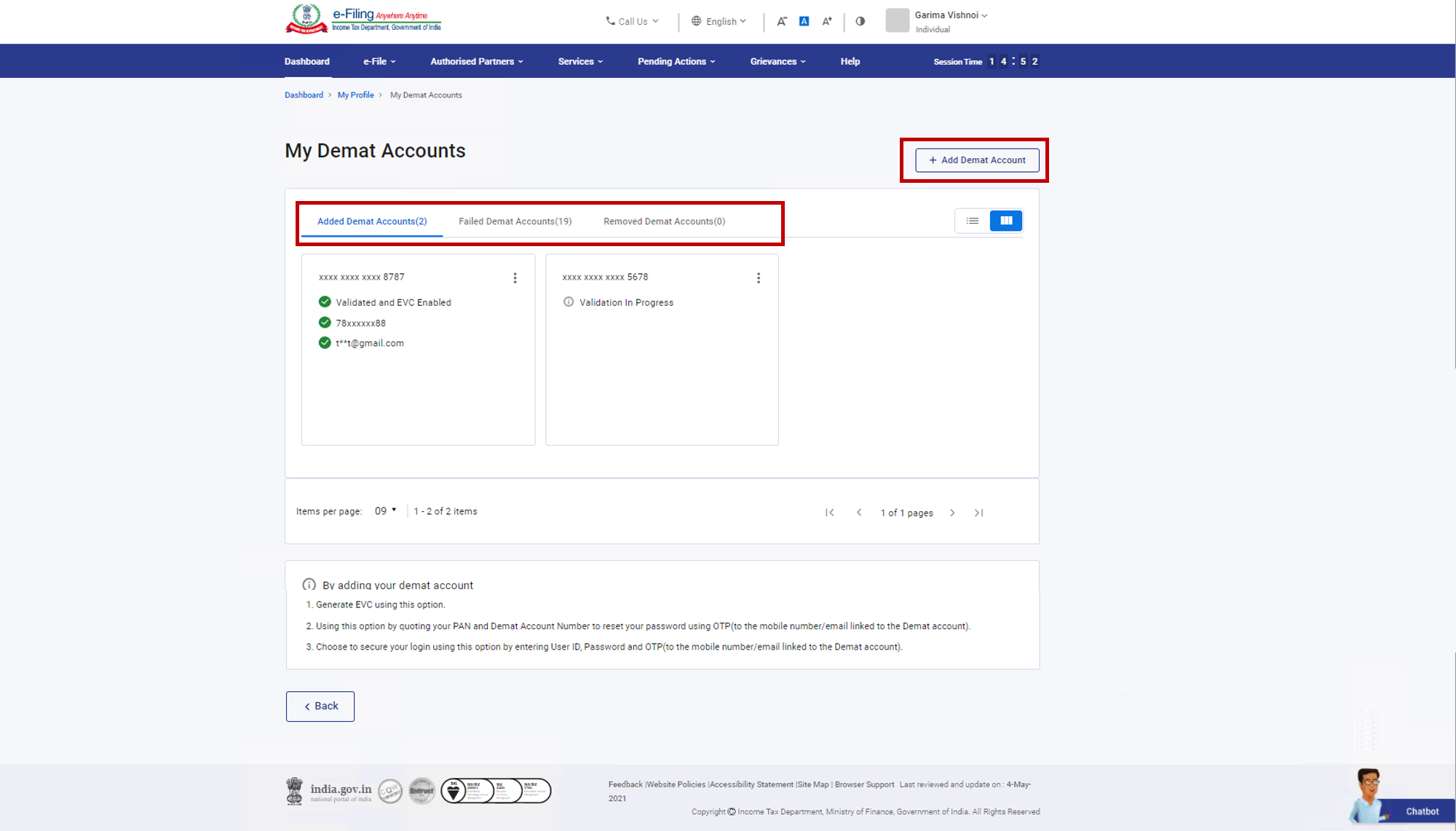Toggle high contrast mode icon
The height and width of the screenshot is (831, 1456).
(860, 21)
